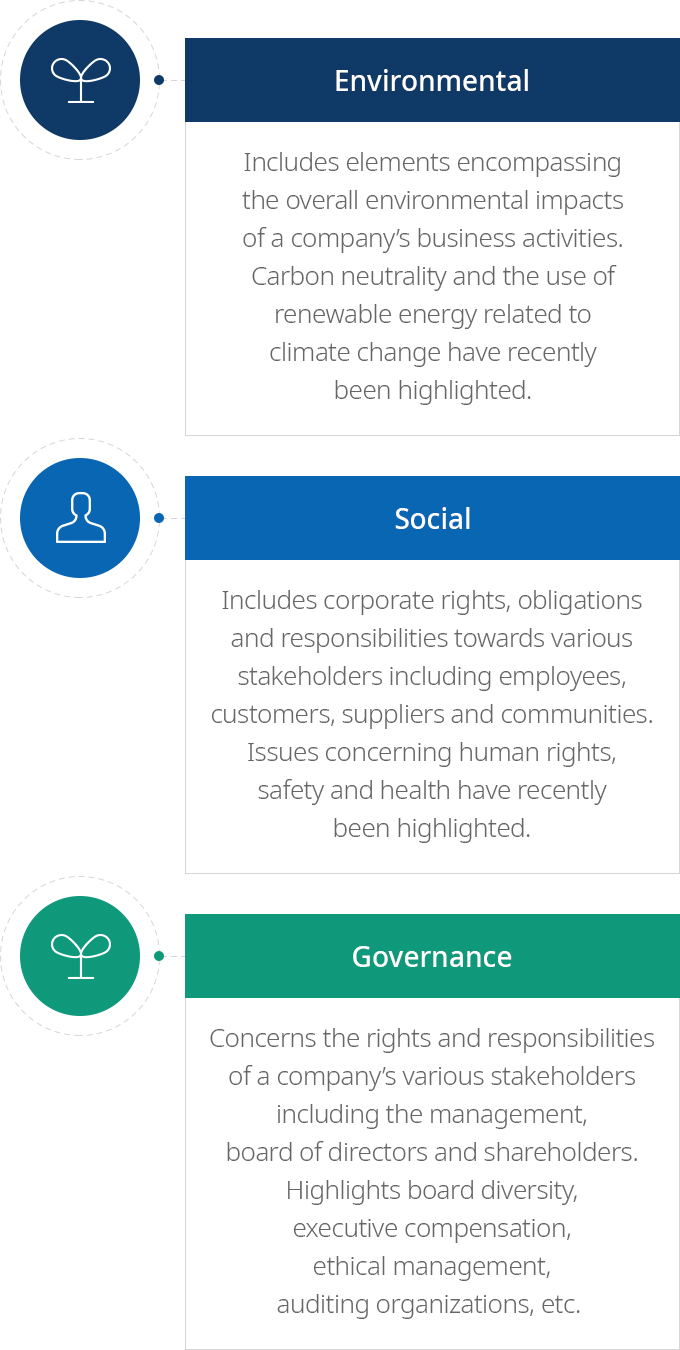Click the Governance description about board diversity
The height and width of the screenshot is (1350, 680).
click(432, 1171)
